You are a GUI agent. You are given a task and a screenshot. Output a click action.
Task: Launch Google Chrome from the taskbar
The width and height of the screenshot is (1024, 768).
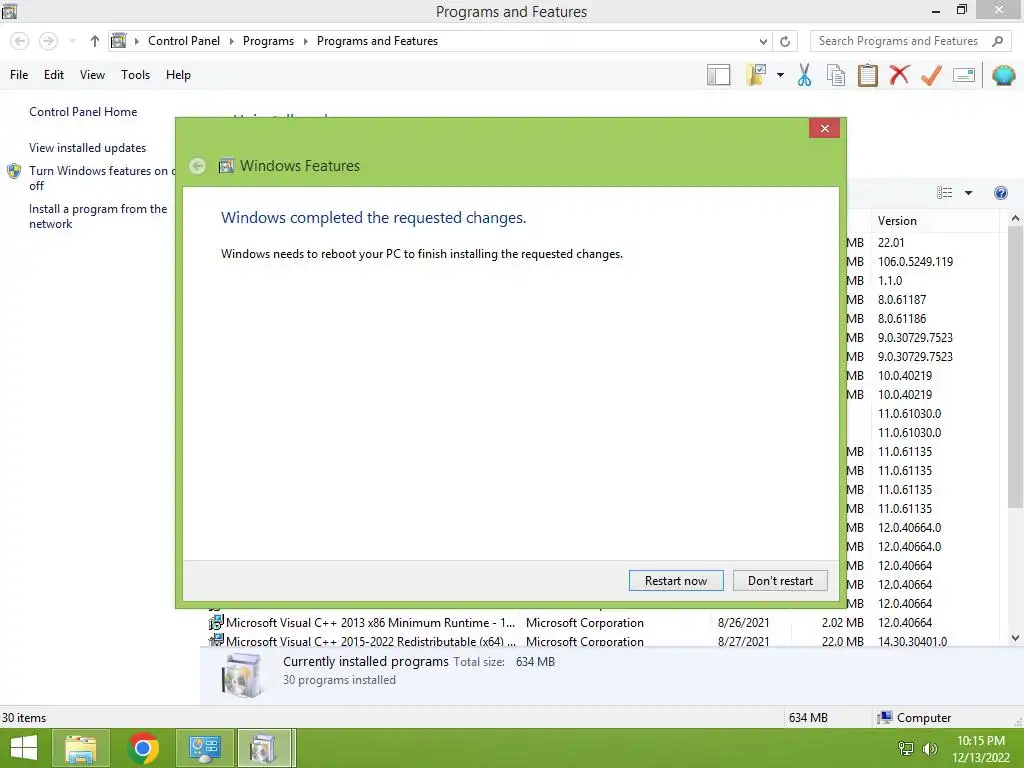click(x=143, y=748)
